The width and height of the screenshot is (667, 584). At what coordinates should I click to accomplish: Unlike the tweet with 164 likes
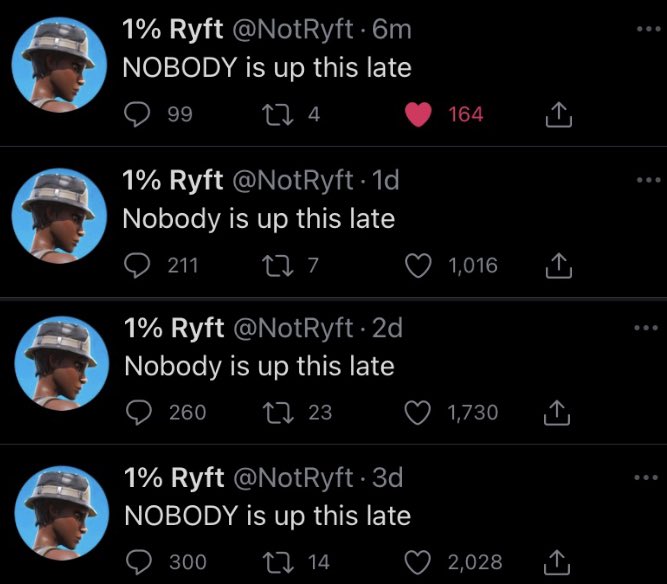pos(417,115)
